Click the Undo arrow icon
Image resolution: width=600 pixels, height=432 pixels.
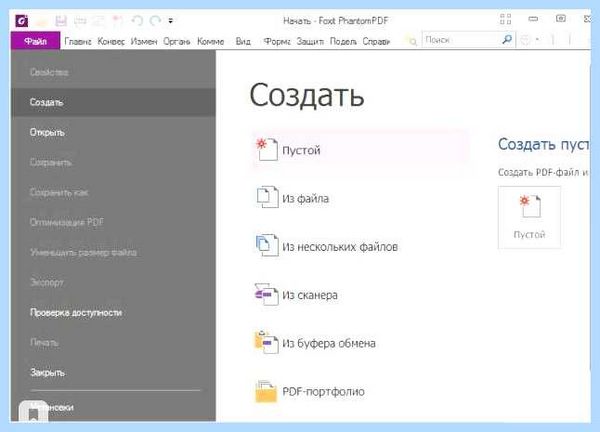click(x=137, y=21)
